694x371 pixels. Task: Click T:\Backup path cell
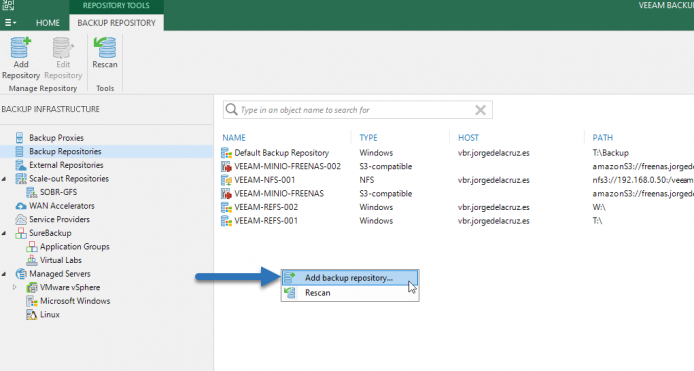610,153
